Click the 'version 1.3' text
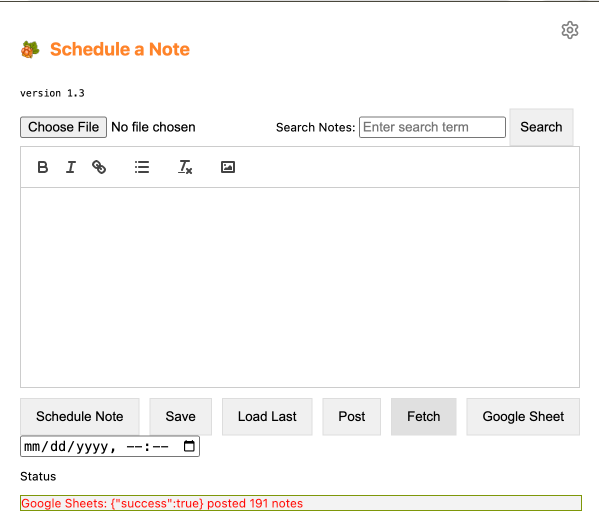The height and width of the screenshot is (522, 599). click(52, 93)
